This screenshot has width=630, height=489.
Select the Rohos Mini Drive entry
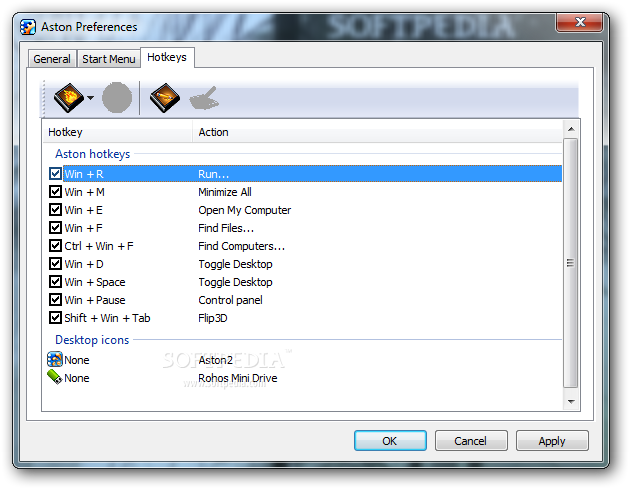237,378
